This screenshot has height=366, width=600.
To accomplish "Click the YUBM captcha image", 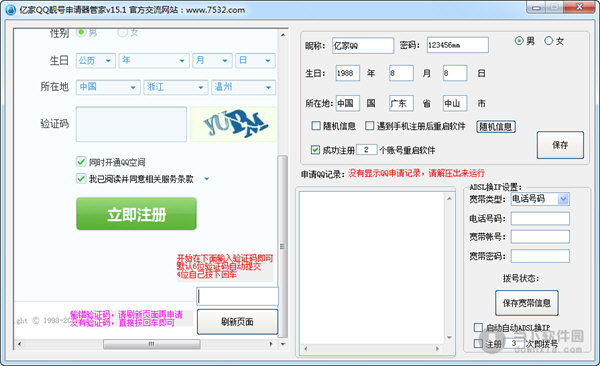I will (233, 124).
